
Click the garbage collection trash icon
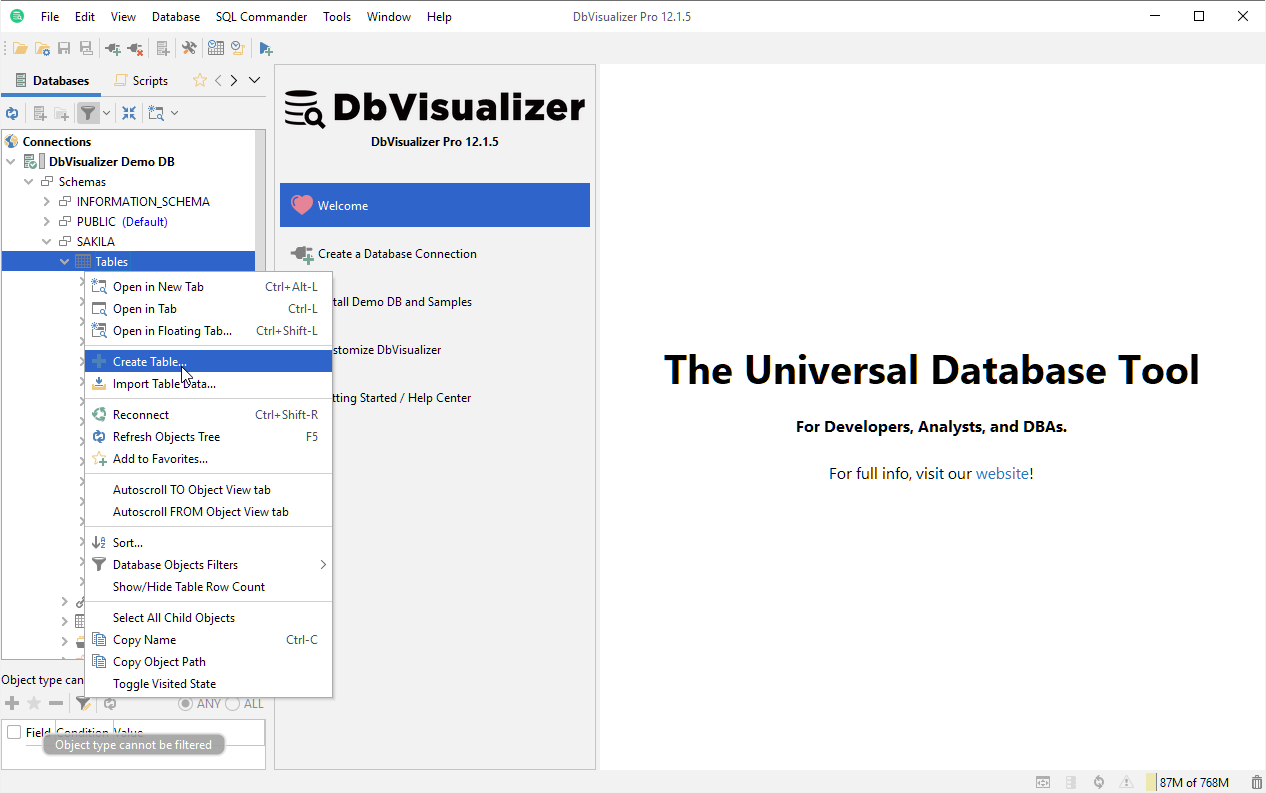(1256, 782)
